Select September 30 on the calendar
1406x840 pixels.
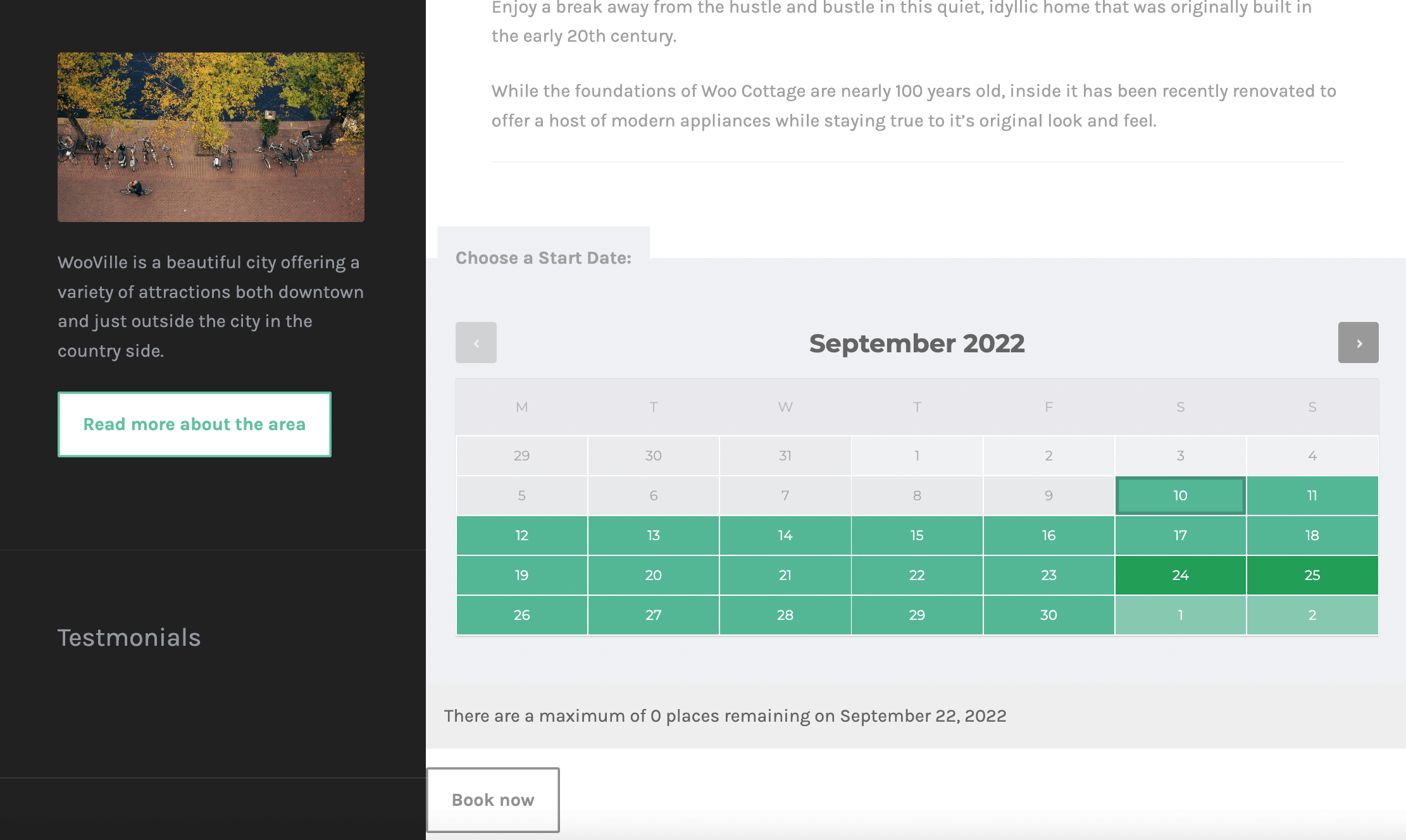point(1048,615)
